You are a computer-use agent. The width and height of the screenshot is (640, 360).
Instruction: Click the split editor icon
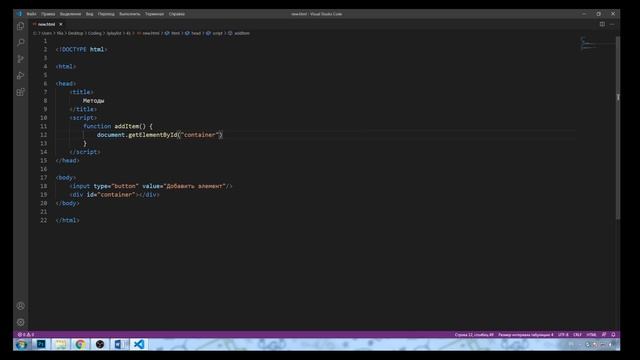click(x=602, y=24)
